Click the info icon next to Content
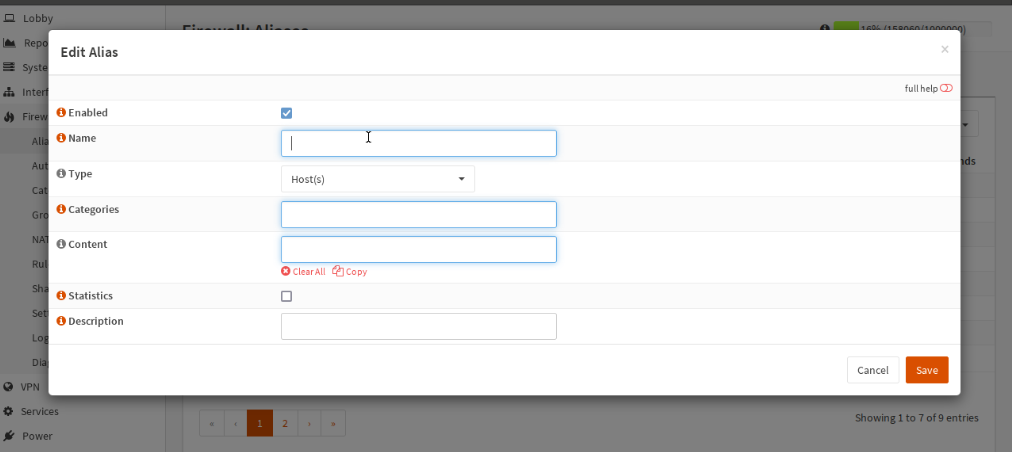This screenshot has width=1012, height=452. click(61, 245)
